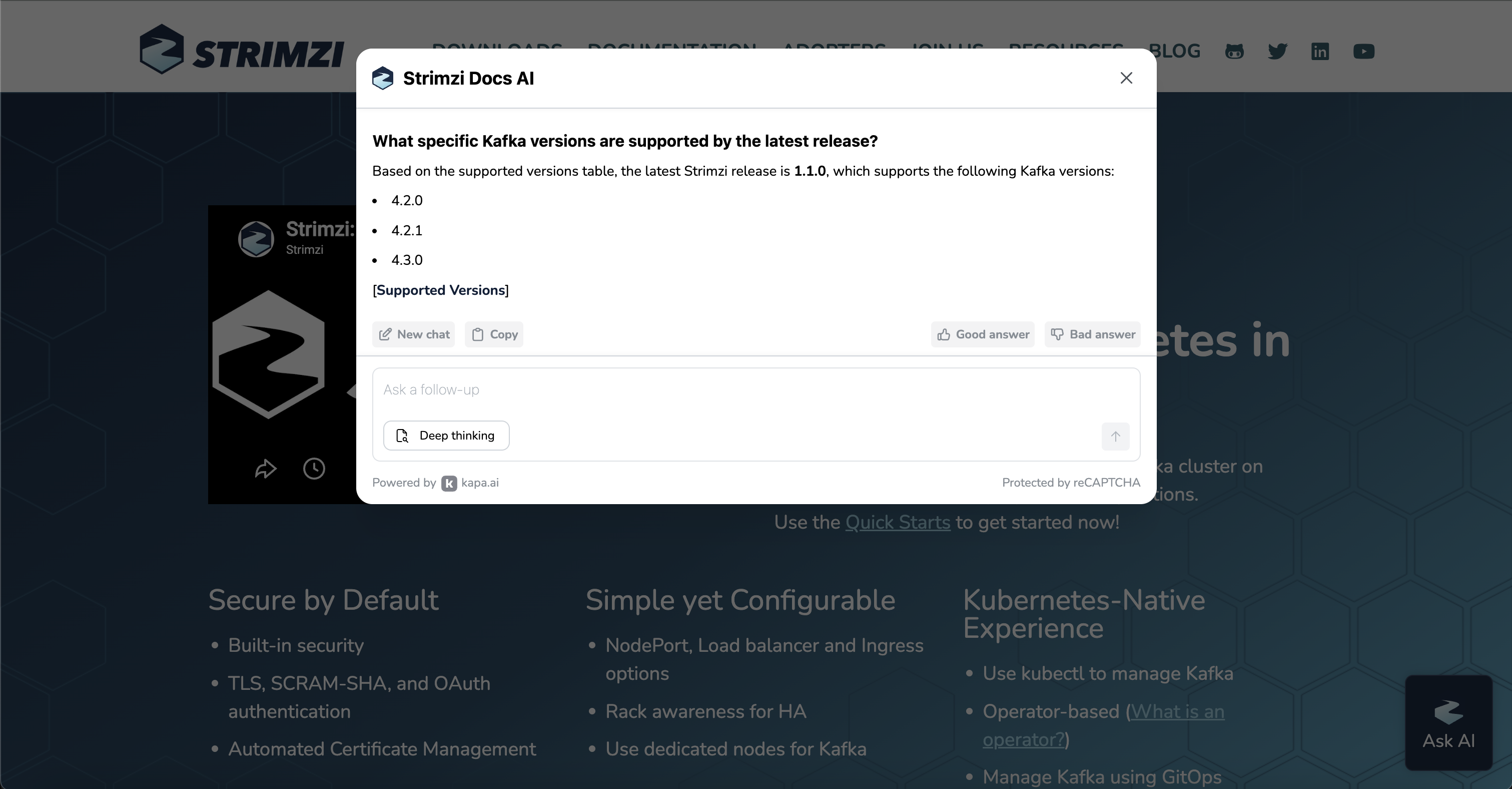Click the Strimzi video title text
The image size is (1512, 789).
320,229
